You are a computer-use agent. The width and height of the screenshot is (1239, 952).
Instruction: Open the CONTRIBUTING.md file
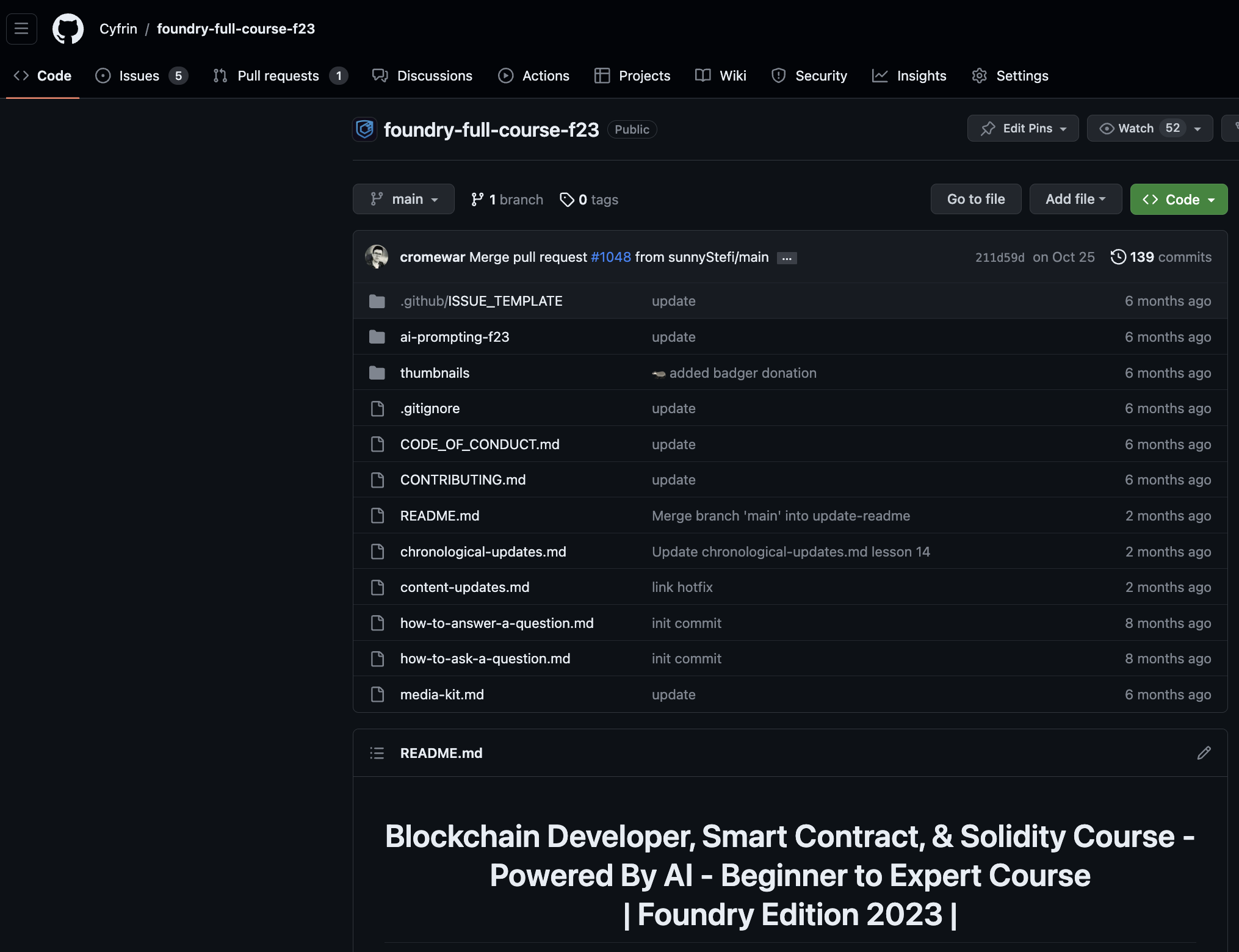463,480
